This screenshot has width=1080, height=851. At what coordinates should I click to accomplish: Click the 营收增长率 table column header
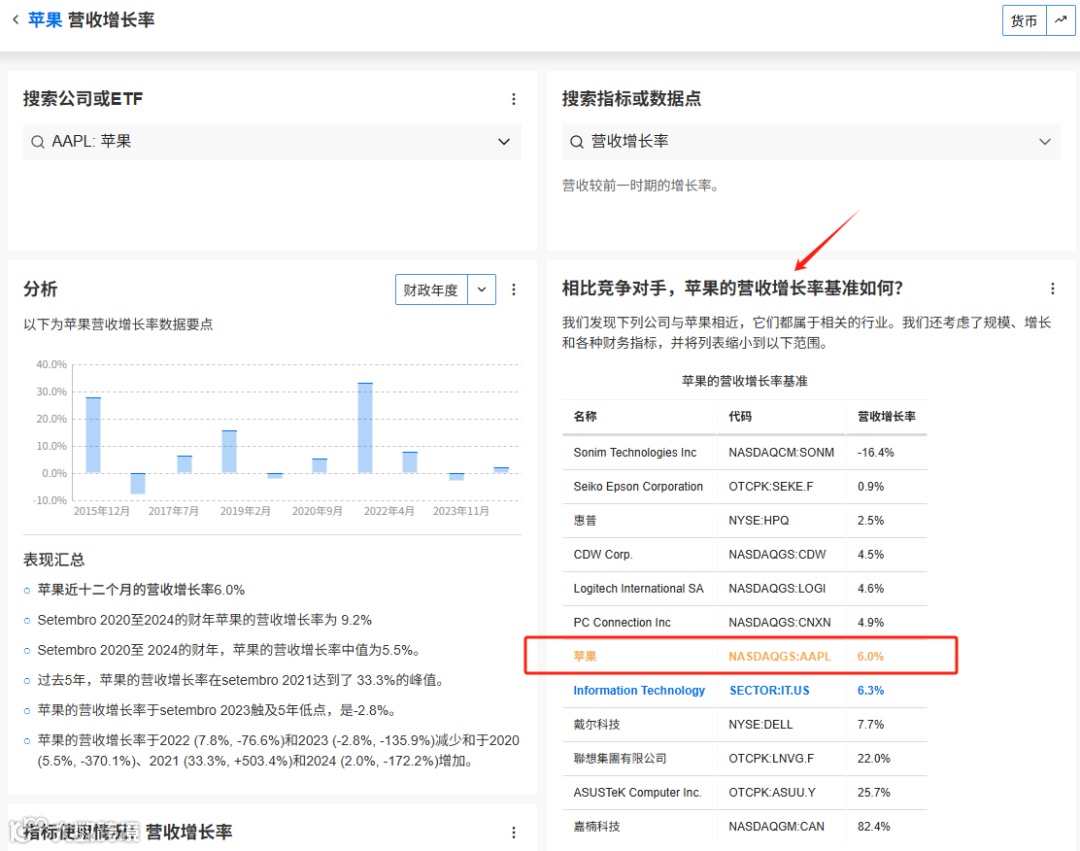(886, 417)
